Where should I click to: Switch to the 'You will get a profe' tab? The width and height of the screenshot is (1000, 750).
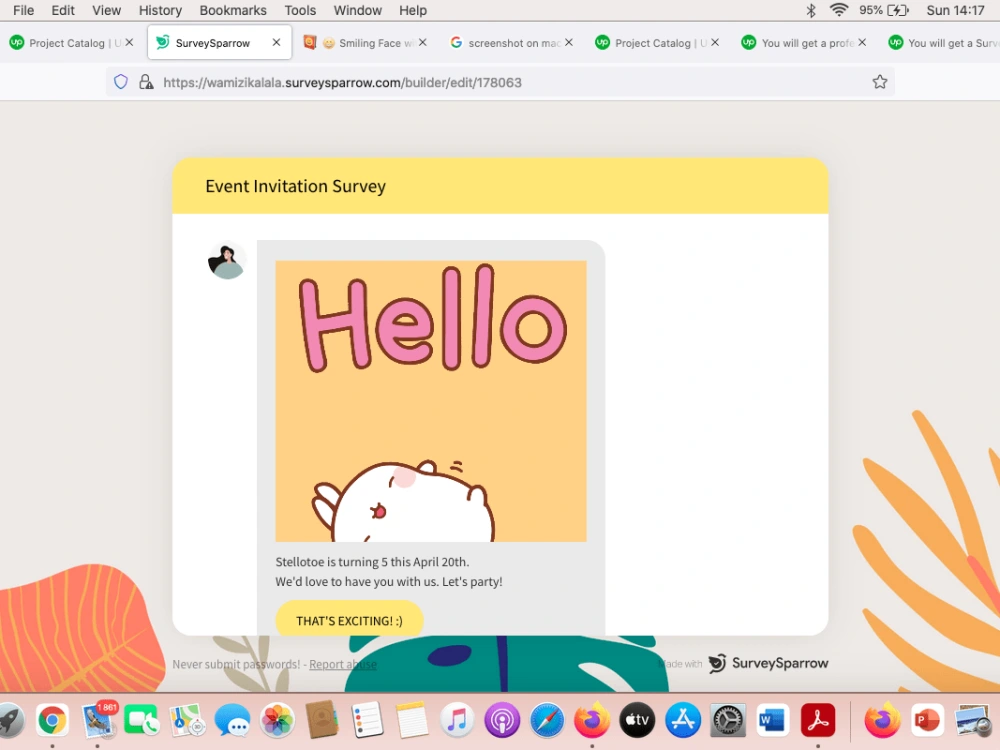point(805,43)
